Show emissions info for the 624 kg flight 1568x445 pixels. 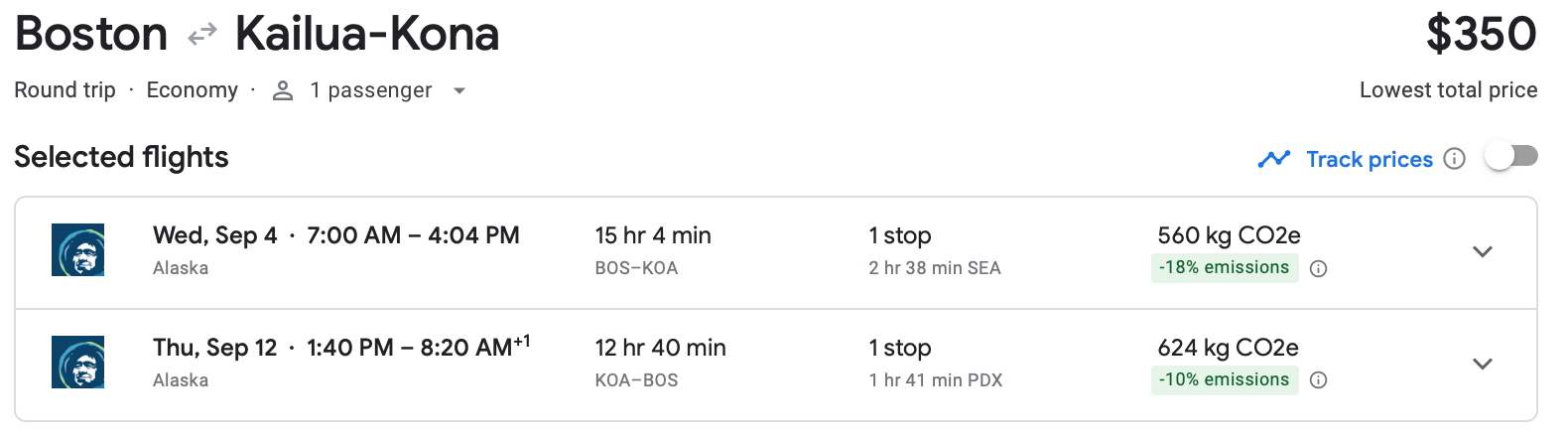click(x=1318, y=380)
